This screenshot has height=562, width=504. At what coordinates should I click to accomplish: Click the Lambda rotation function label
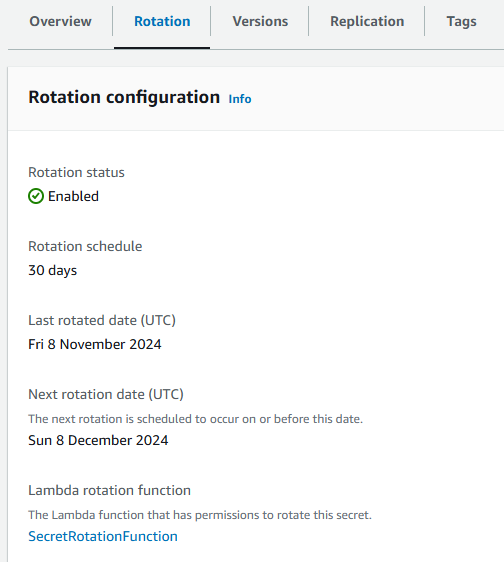tap(110, 490)
